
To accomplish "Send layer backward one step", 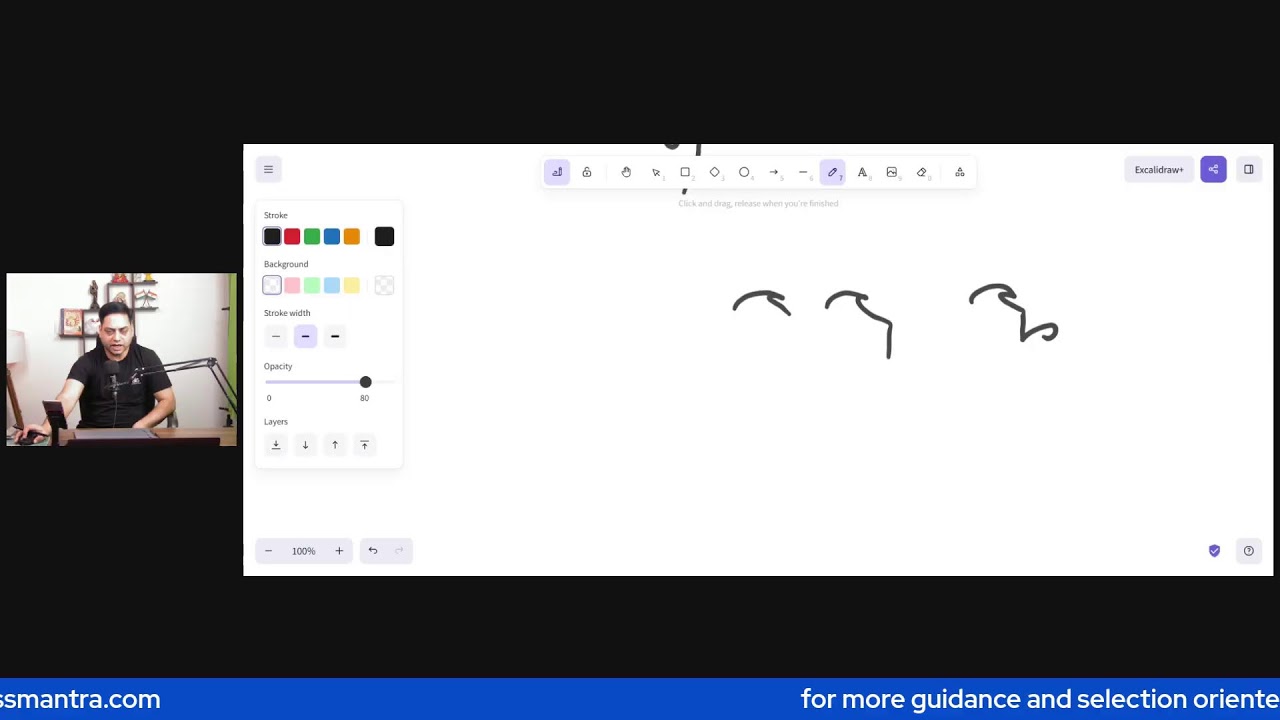I will click(x=306, y=445).
